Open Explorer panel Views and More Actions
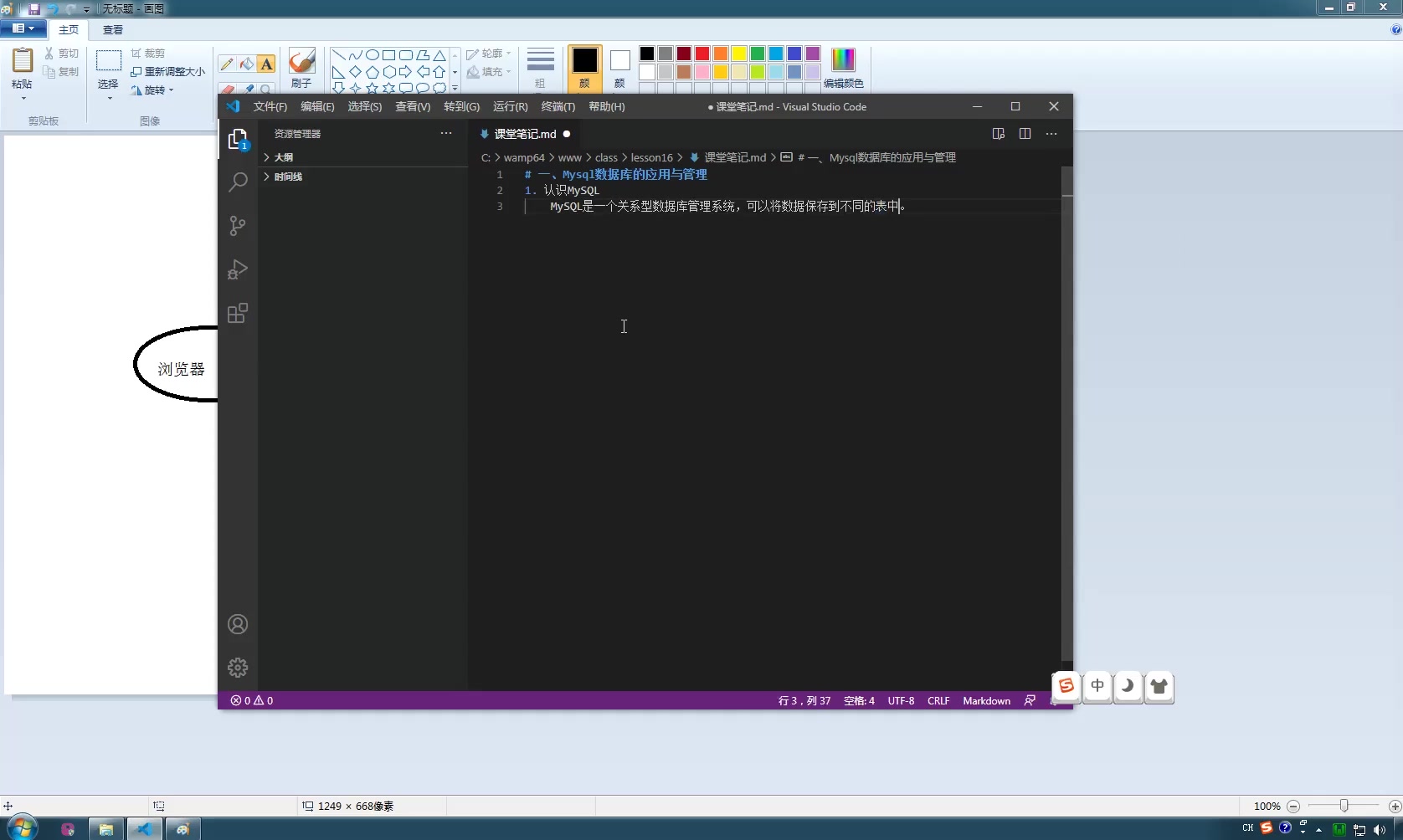The width and height of the screenshot is (1403, 840). click(446, 133)
